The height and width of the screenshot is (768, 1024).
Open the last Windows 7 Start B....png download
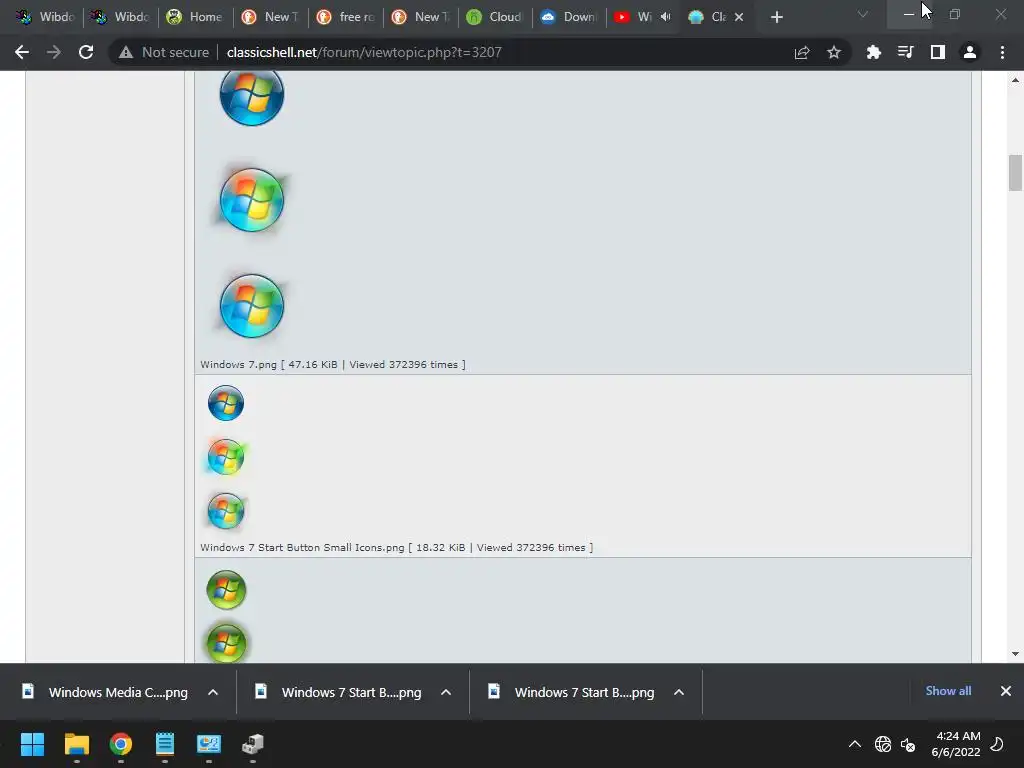pyautogui.click(x=584, y=692)
